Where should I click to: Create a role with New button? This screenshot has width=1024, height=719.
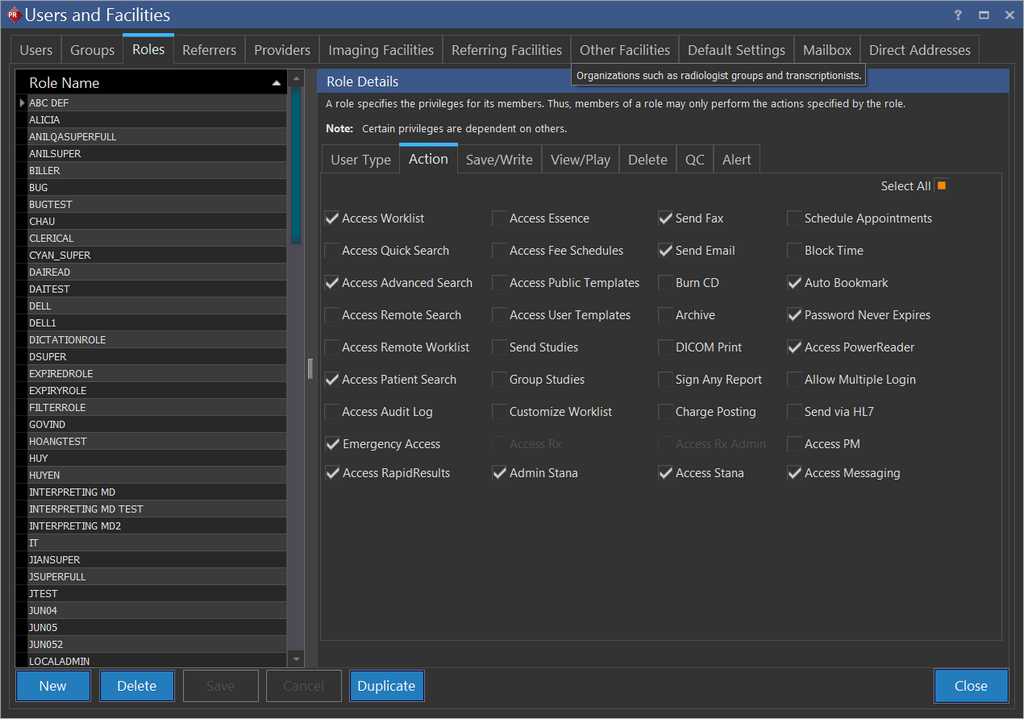click(53, 686)
